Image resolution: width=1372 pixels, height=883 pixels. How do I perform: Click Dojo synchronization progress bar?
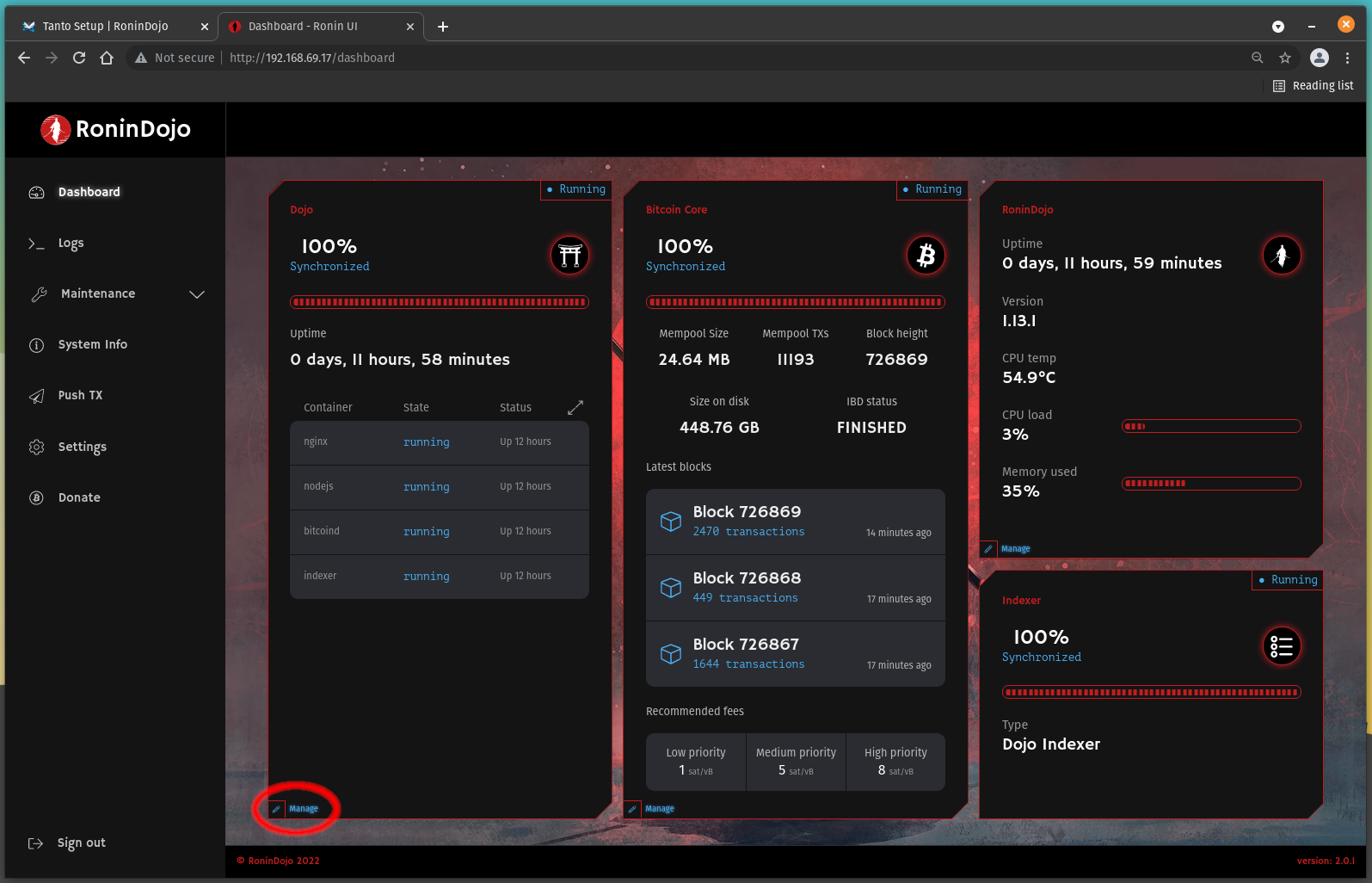point(440,302)
